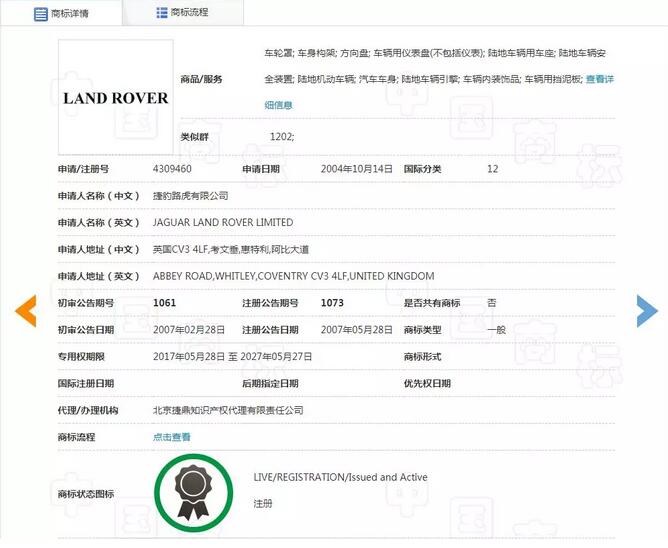The width and height of the screenshot is (668, 548).
Task: Click similar group value 1202;
Action: click(x=282, y=137)
